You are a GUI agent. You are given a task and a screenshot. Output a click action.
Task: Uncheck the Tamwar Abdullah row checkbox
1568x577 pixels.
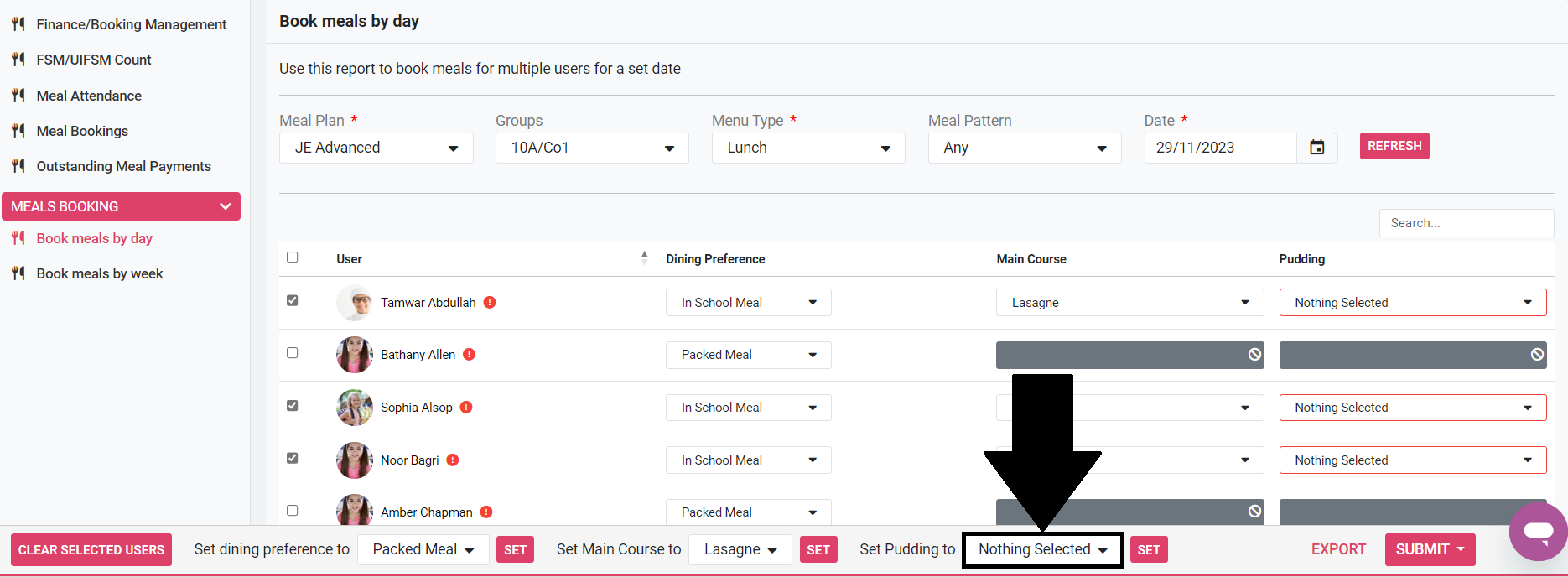pos(293,300)
